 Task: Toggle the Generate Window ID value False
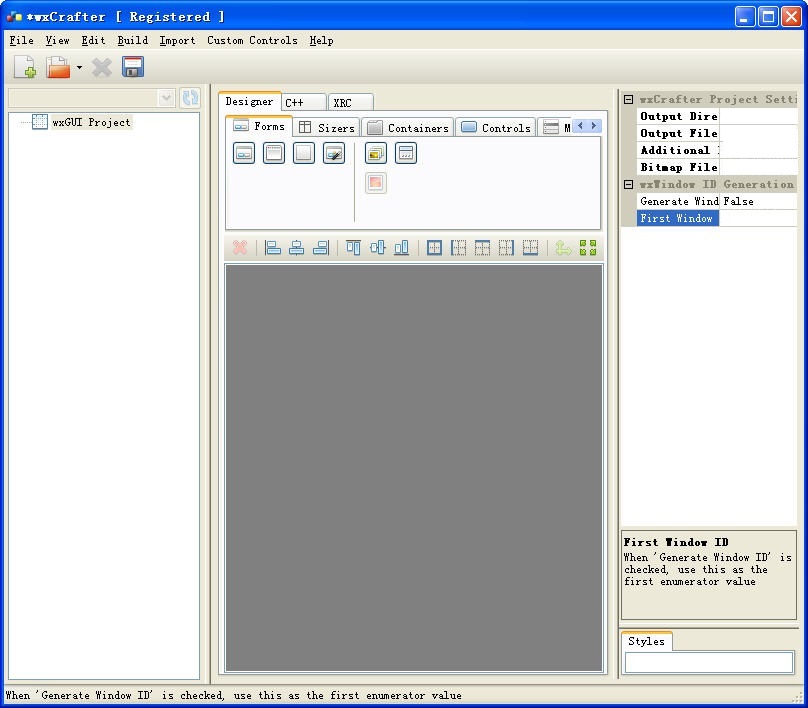(758, 202)
